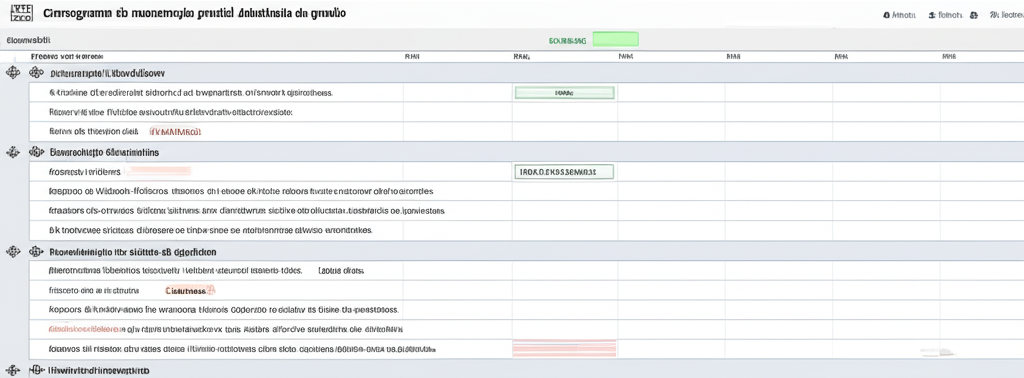Click the application logo beside the page title
The image size is (1024, 378).
pos(23,14)
